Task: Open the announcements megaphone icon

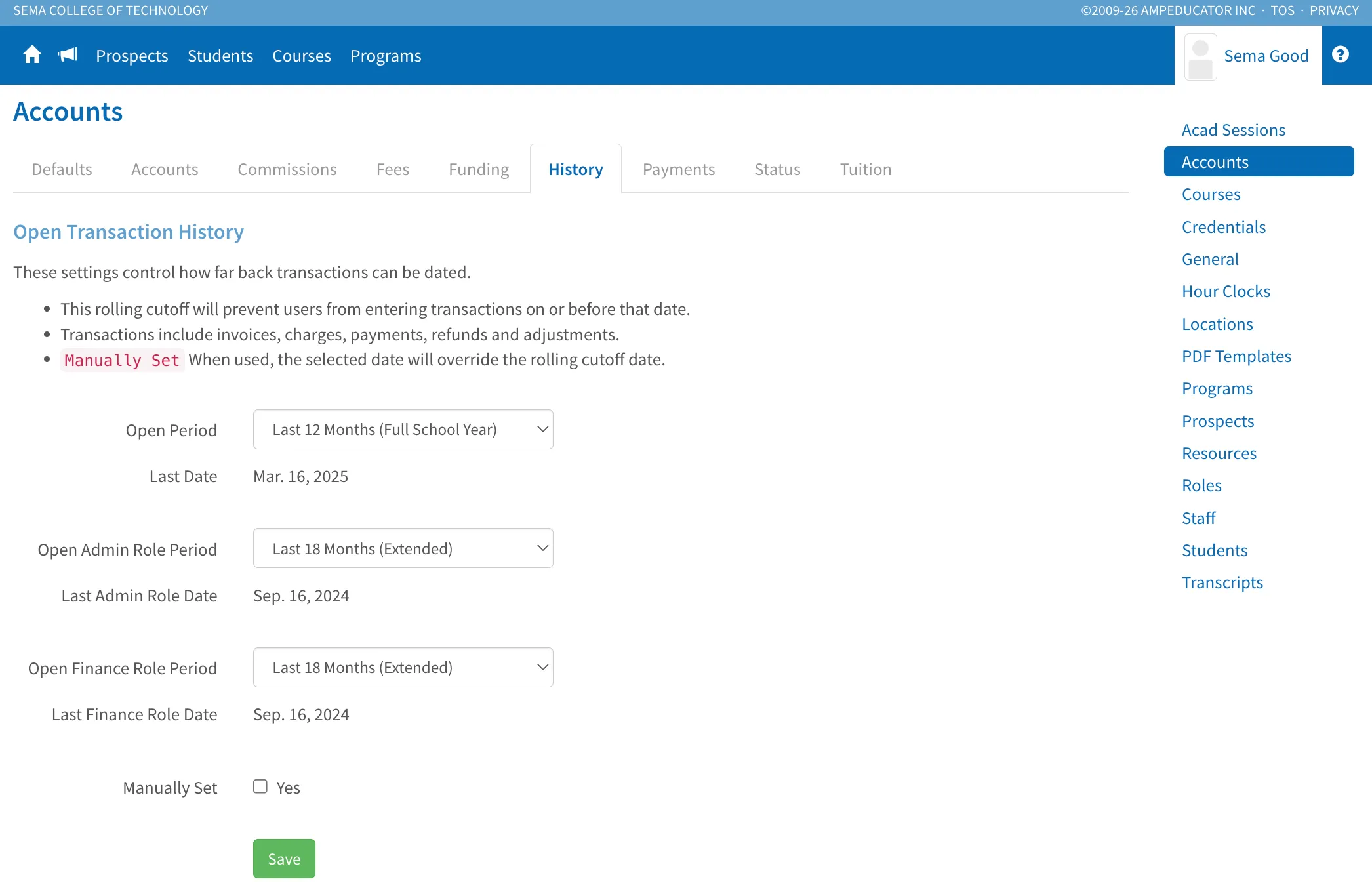Action: [x=68, y=55]
